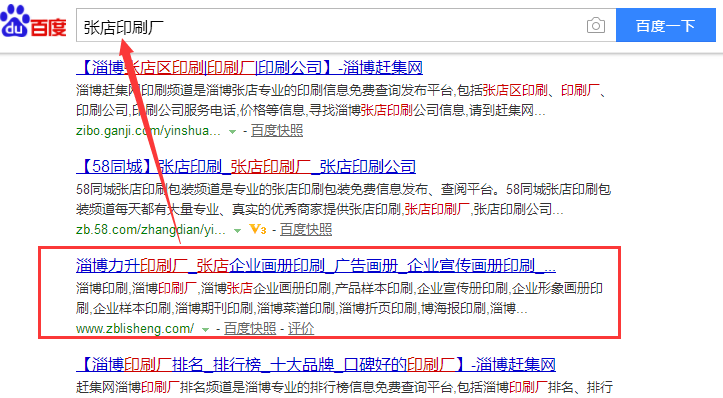Open 百度快照 for the zblisheng result

coord(249,328)
